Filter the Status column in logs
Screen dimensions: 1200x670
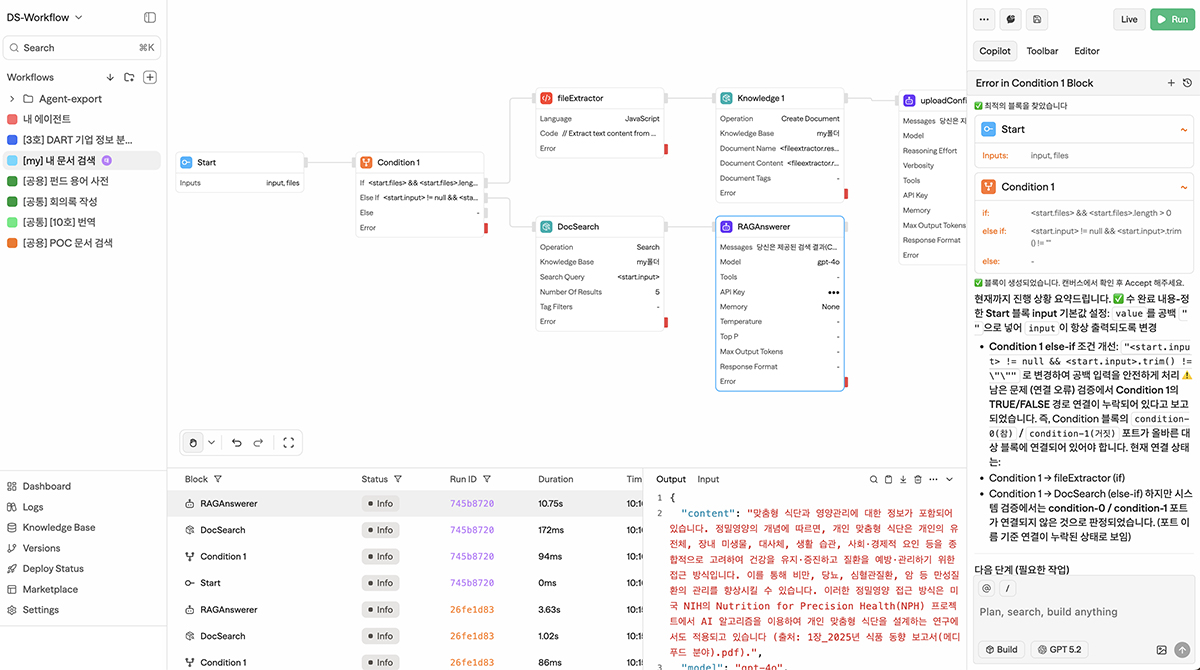pos(398,479)
